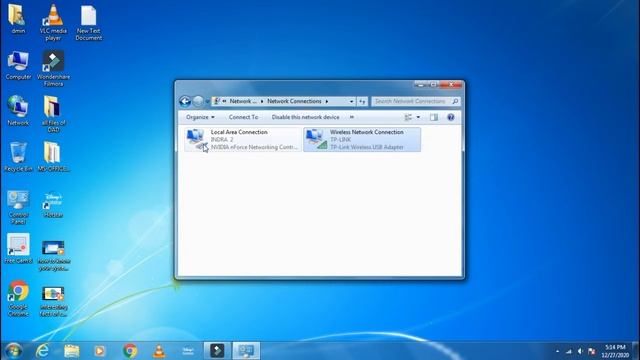
Task: Click the Back navigation arrow
Action: click(x=185, y=101)
